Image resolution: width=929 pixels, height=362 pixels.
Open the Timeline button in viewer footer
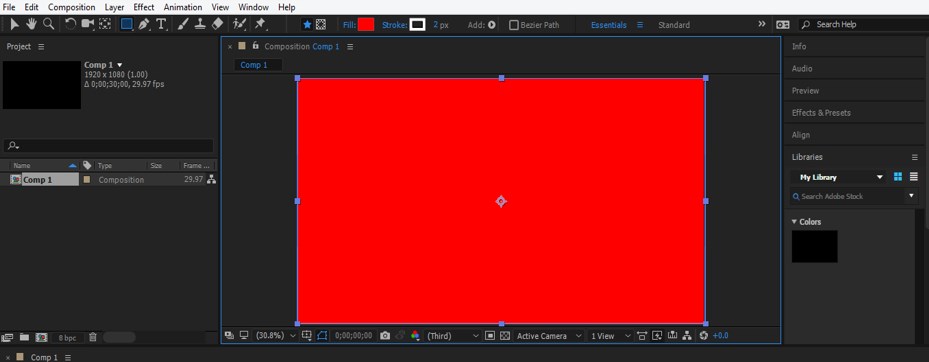[672, 336]
